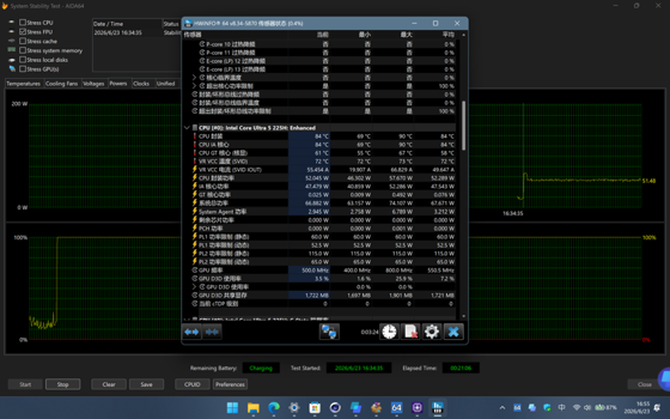670x419 pixels.
Task: Click clock icon beside GPU 频率 row
Action: click(x=195, y=270)
